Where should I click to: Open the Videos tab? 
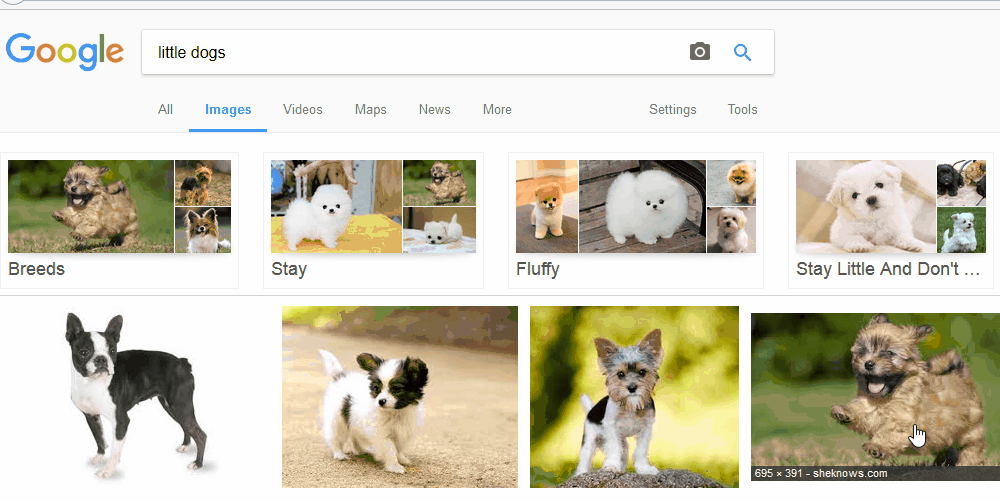pos(302,110)
